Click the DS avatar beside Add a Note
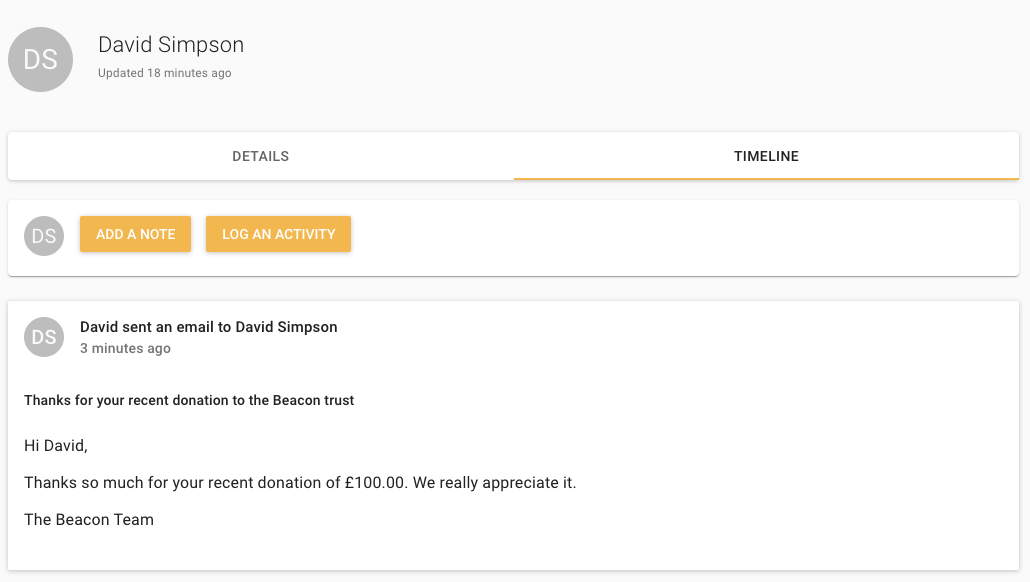This screenshot has width=1030, height=582. 44,236
